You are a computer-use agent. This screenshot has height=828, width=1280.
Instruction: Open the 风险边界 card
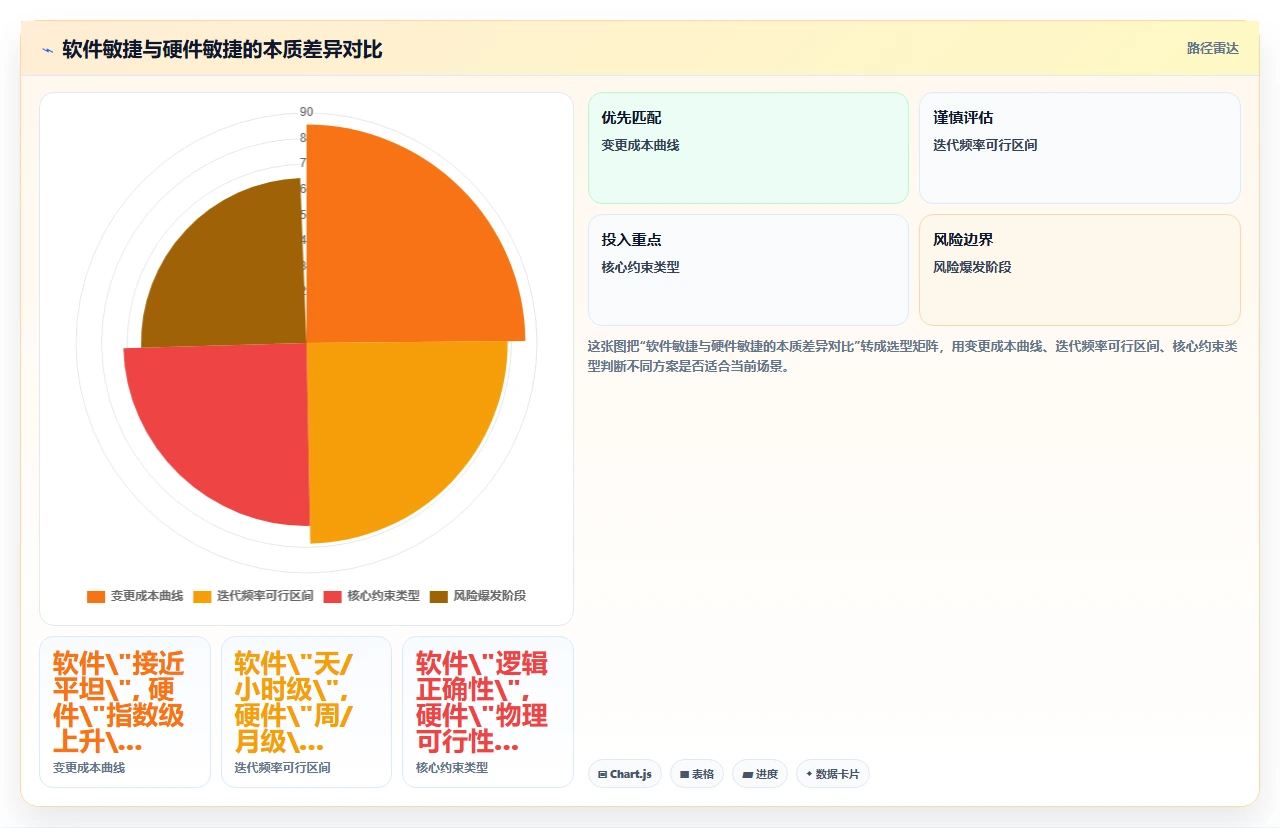coord(1080,270)
